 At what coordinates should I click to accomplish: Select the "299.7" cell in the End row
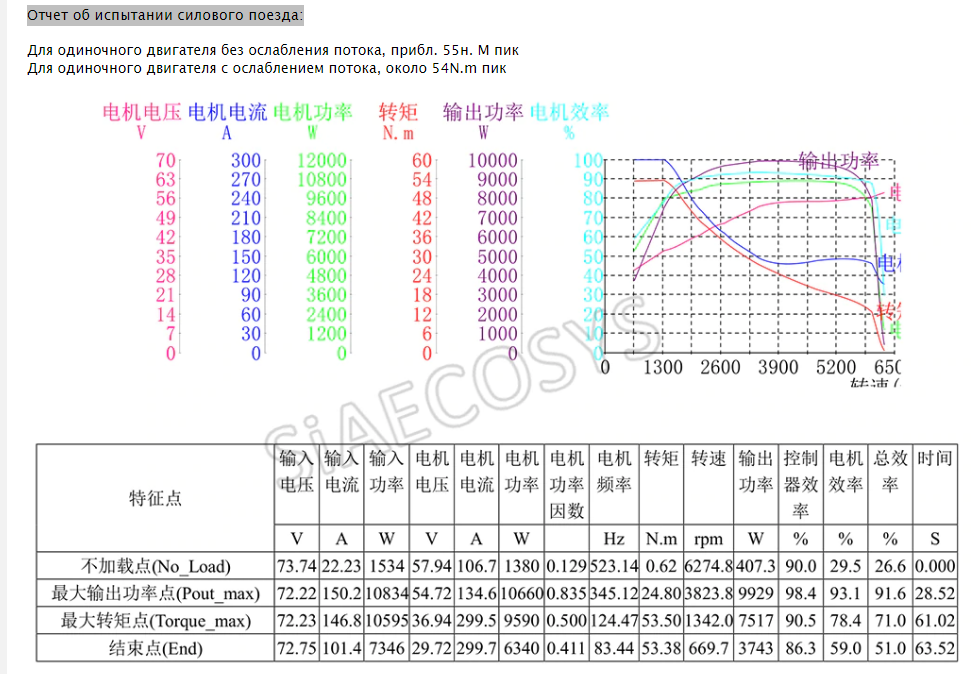coord(476,648)
